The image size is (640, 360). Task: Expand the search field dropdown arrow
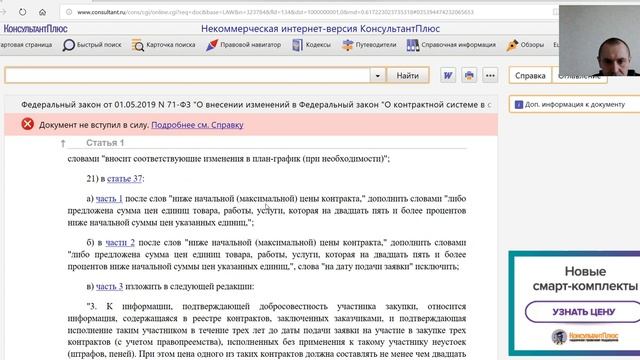point(378,76)
